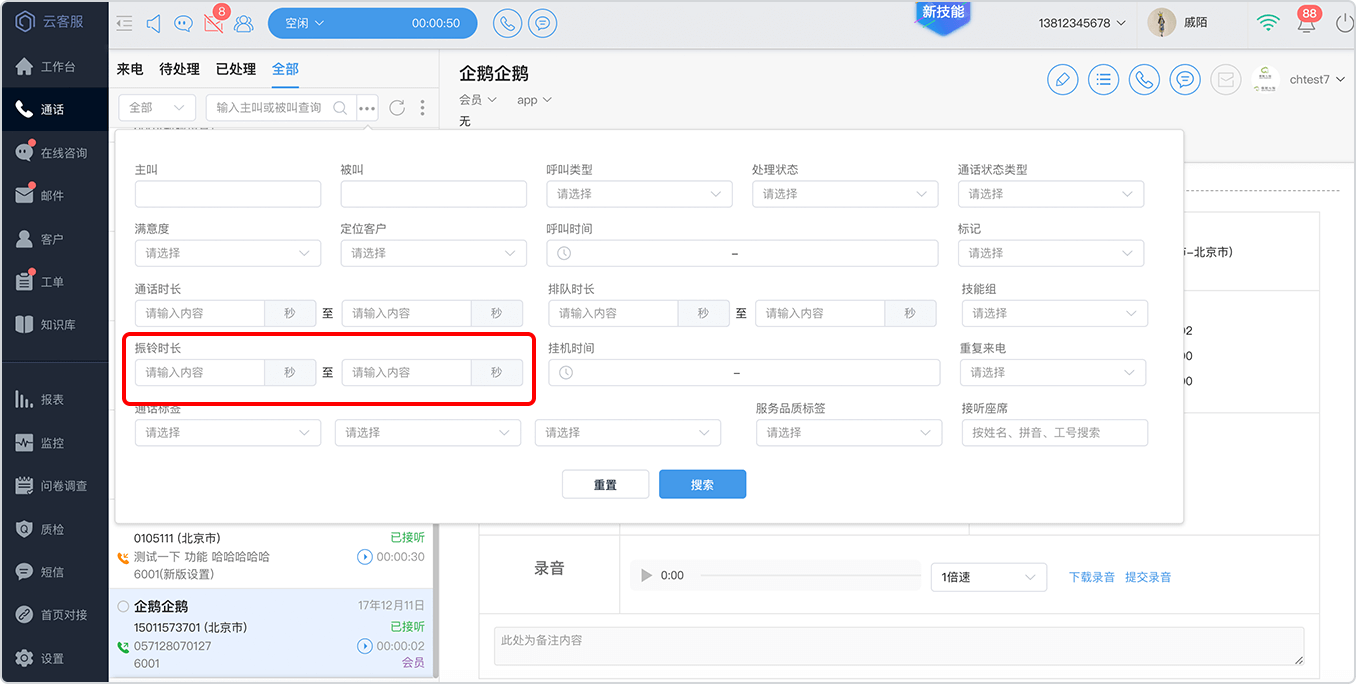Open 知识库 in the sidebar
This screenshot has height=684, width=1356.
(54, 325)
